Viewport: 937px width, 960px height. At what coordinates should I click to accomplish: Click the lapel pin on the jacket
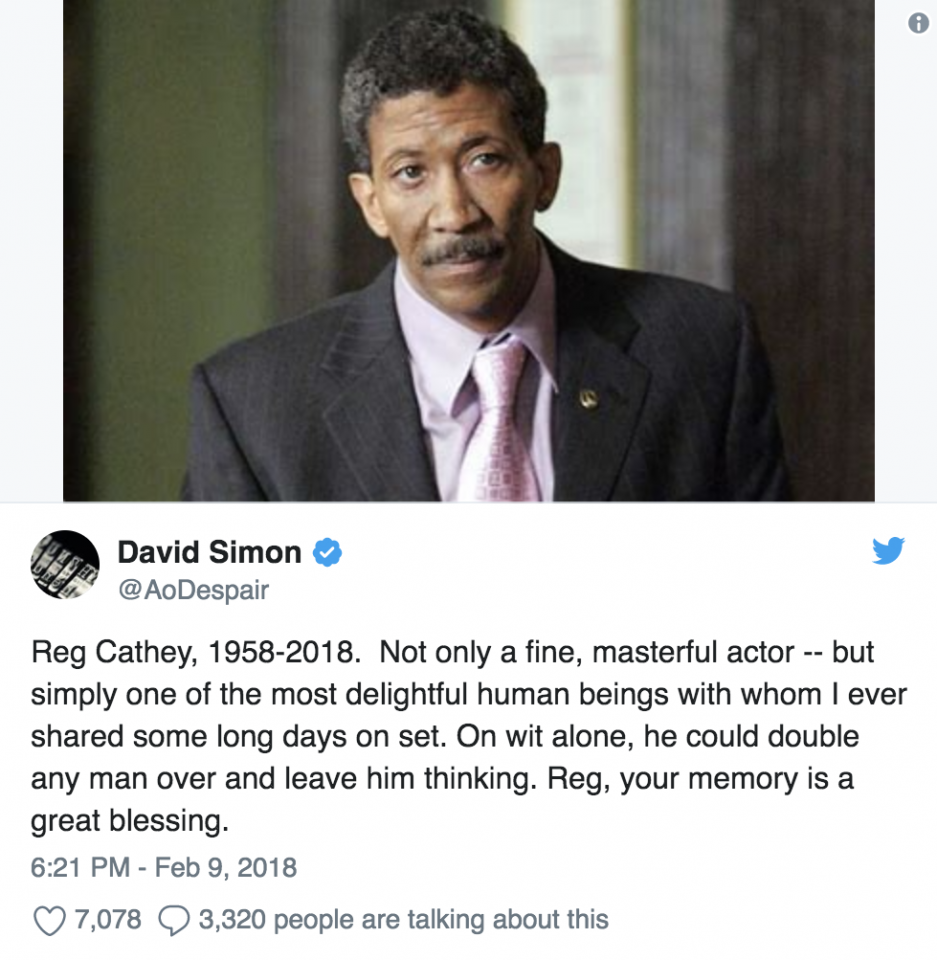589,399
